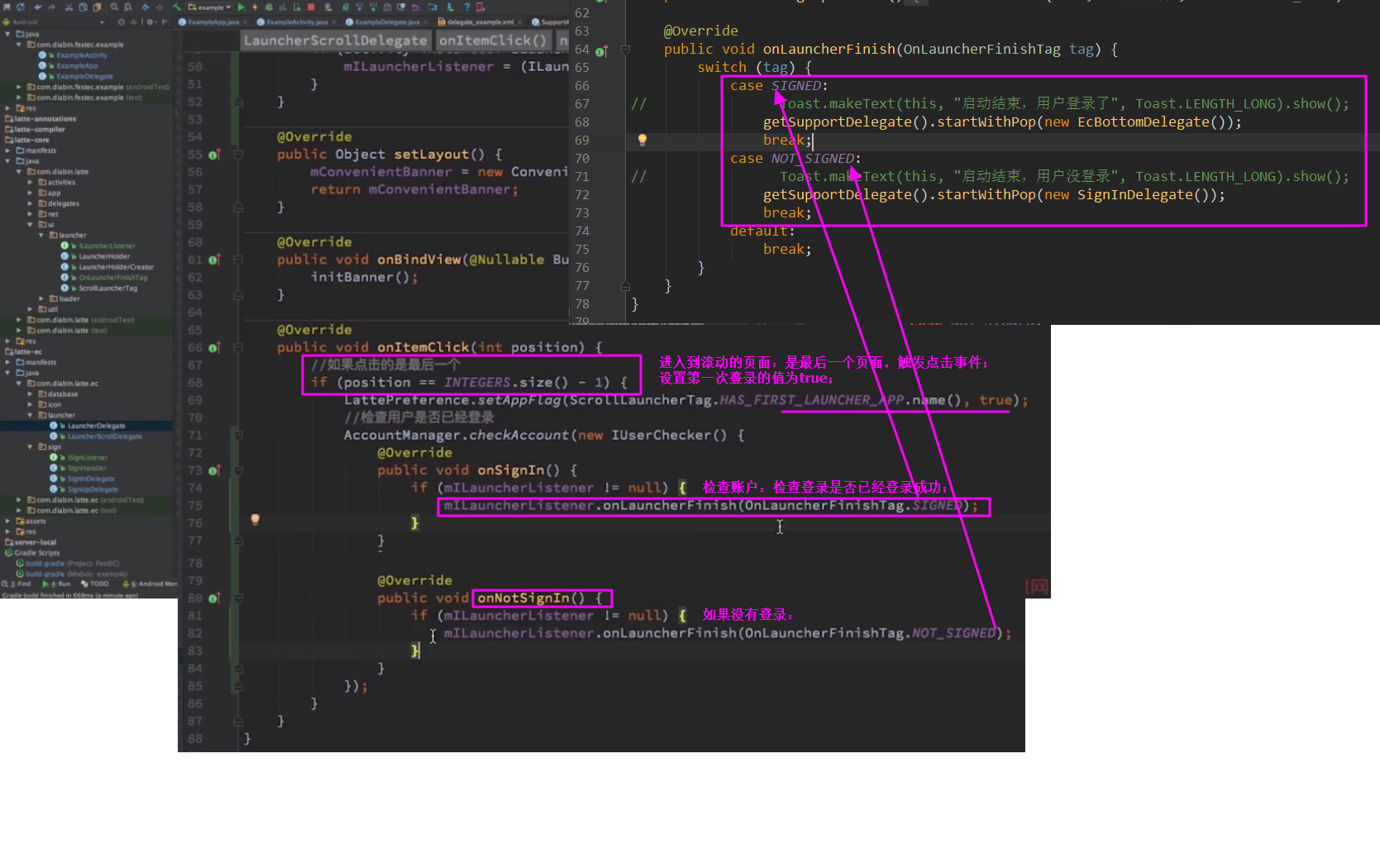Expand the database package folder
This screenshot has height=868, width=1380.
coord(31,394)
